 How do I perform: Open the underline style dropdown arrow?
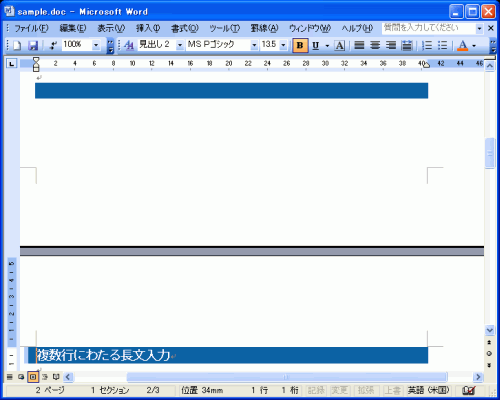(x=327, y=46)
